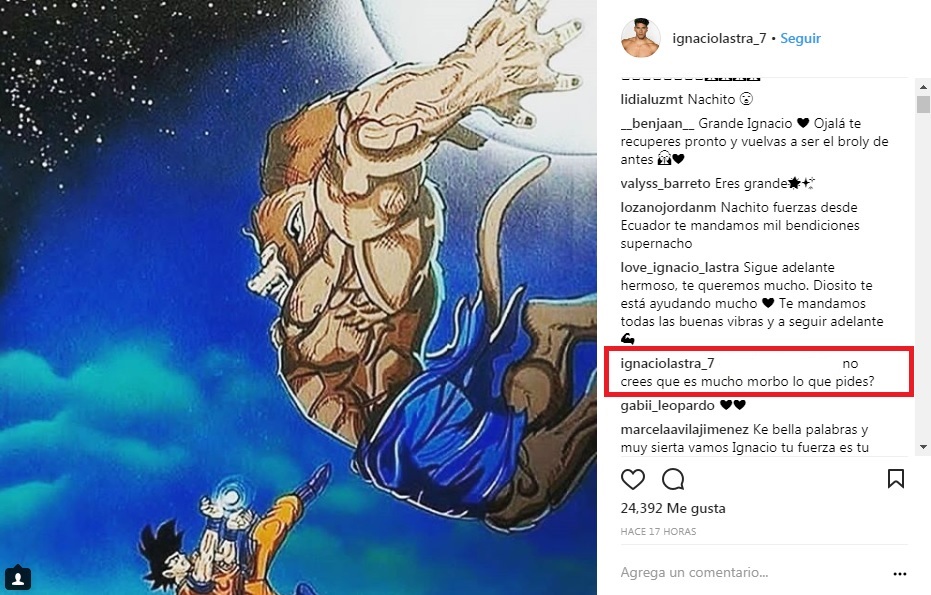Like the post with the heart icon
931x595 pixels.
[632, 479]
